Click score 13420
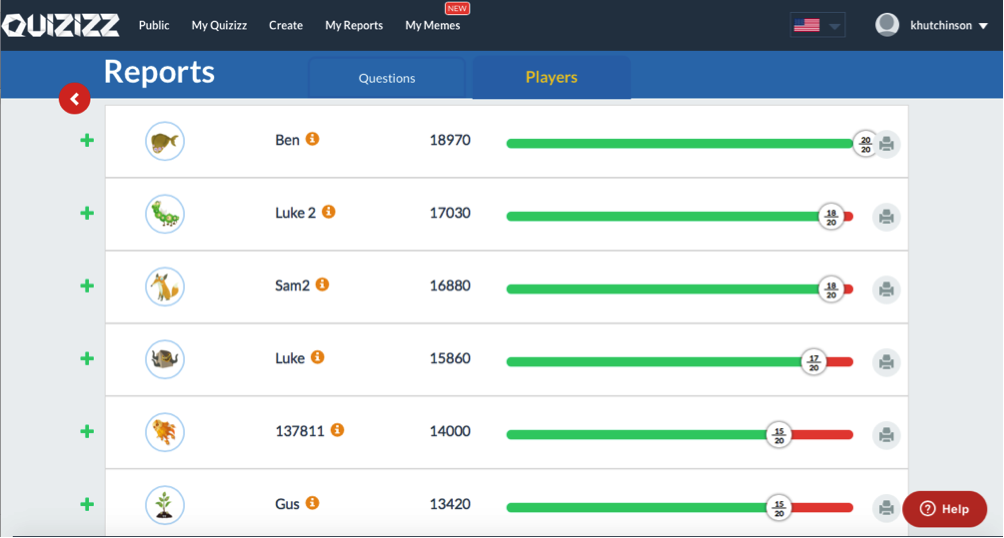The width and height of the screenshot is (1004, 538). coord(450,504)
